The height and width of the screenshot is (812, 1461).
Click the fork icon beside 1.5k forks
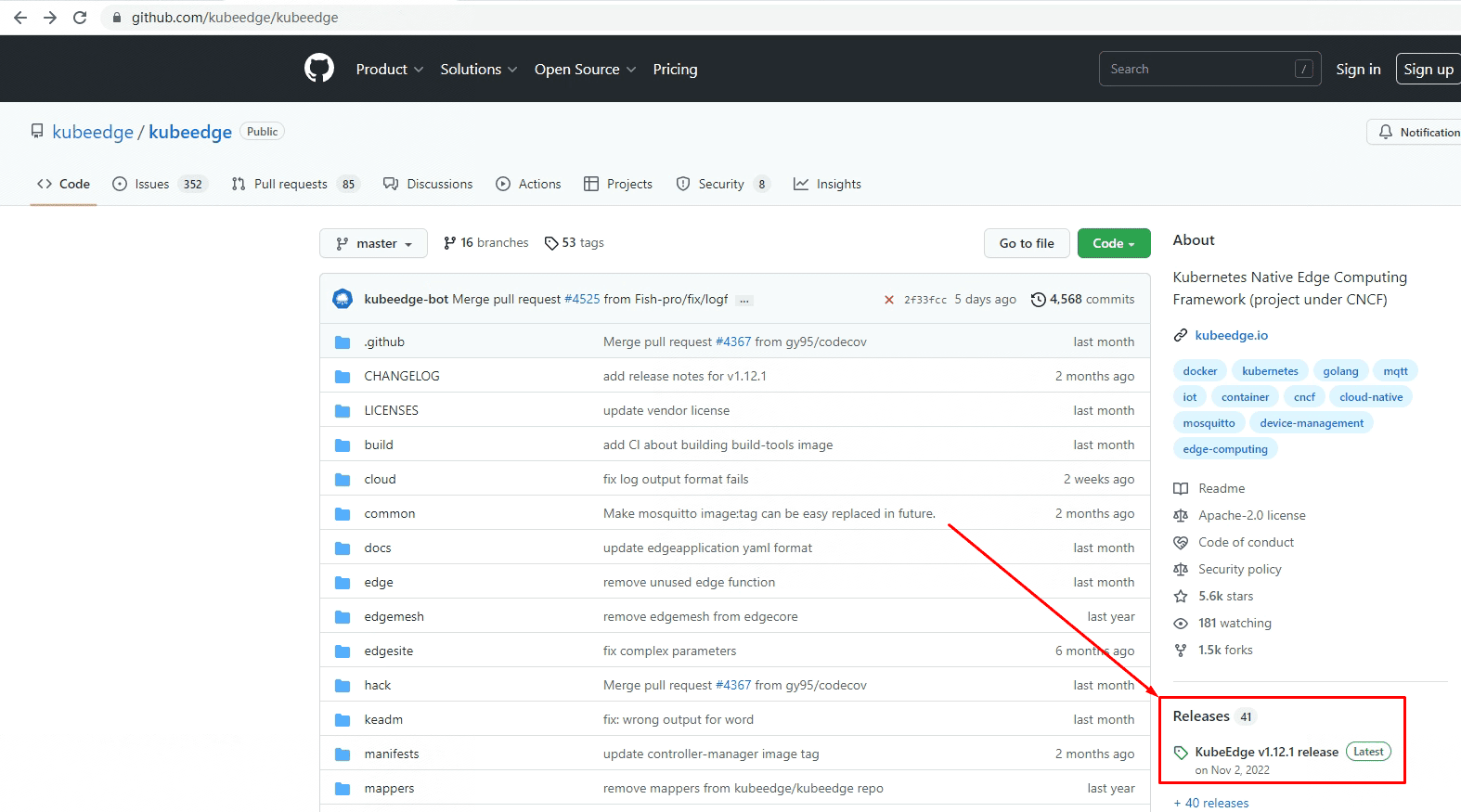pos(1181,650)
